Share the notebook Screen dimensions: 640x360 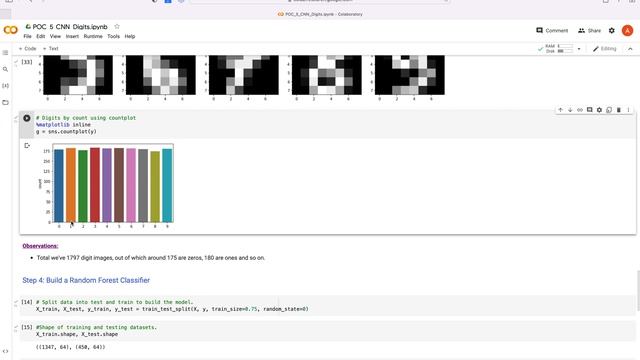coord(589,31)
